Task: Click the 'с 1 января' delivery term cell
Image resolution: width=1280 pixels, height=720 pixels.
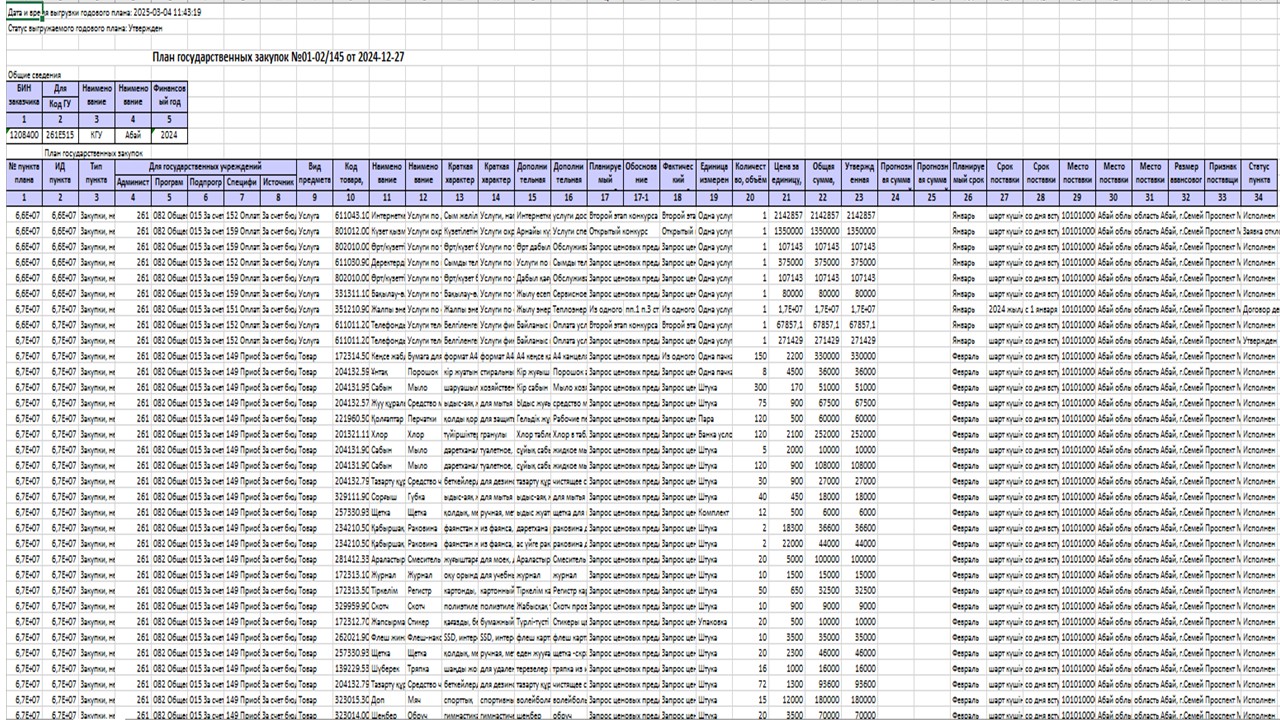Action: click(x=1041, y=309)
